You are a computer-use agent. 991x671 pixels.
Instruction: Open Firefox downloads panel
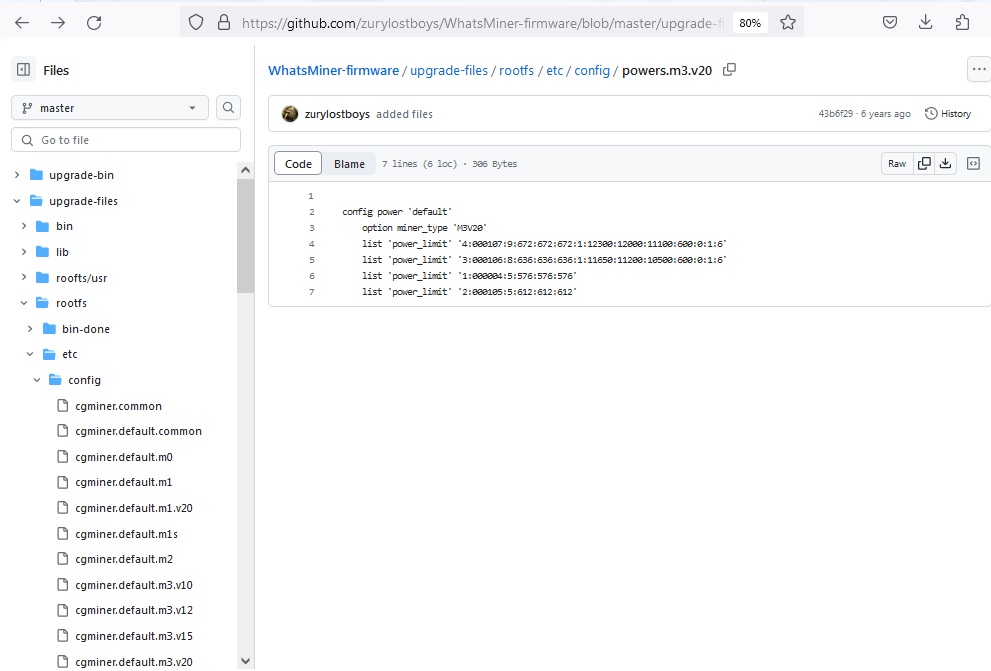pos(926,22)
